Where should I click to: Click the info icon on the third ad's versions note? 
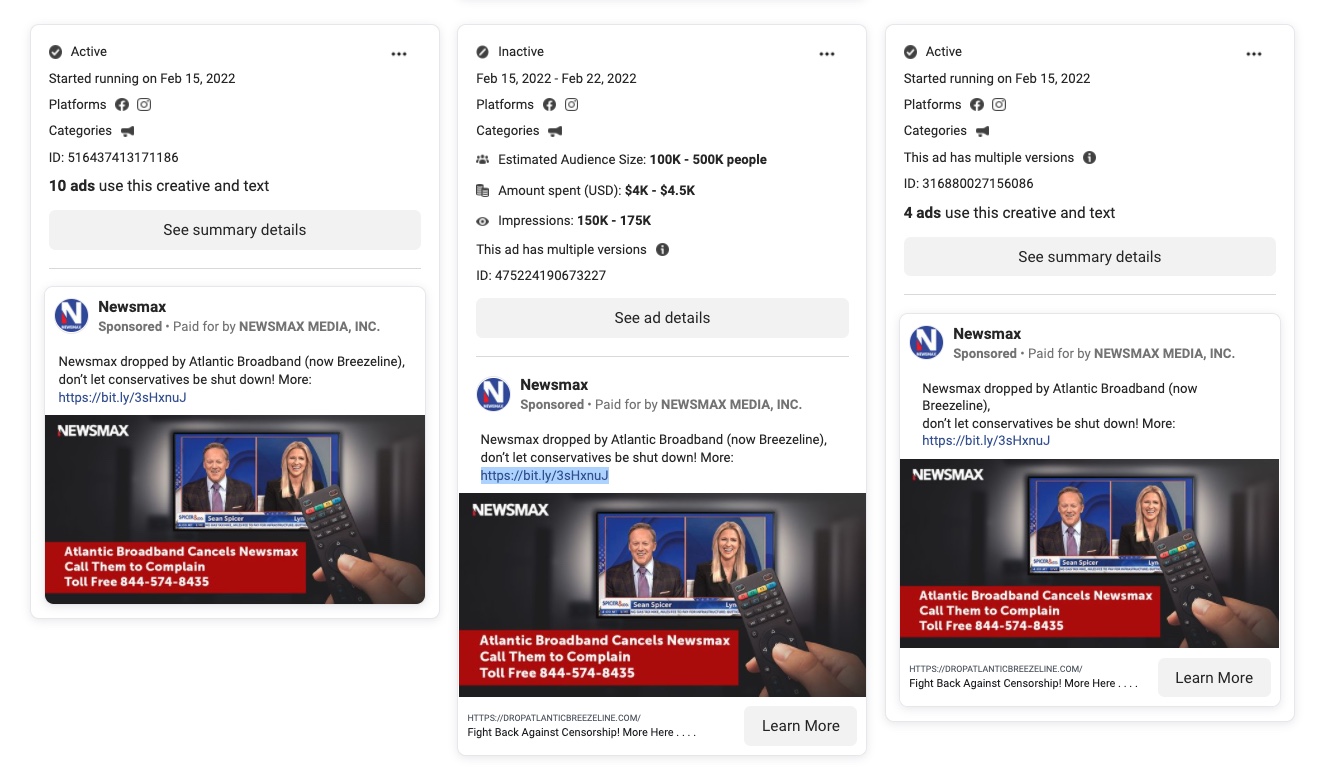click(1089, 157)
